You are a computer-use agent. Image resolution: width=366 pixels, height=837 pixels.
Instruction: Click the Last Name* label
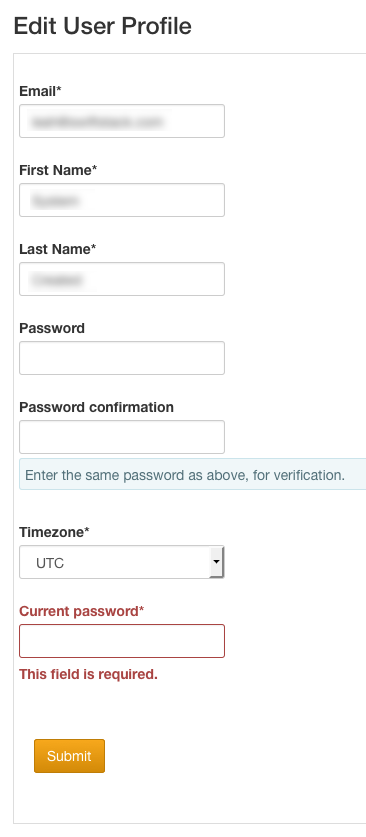pyautogui.click(x=58, y=249)
